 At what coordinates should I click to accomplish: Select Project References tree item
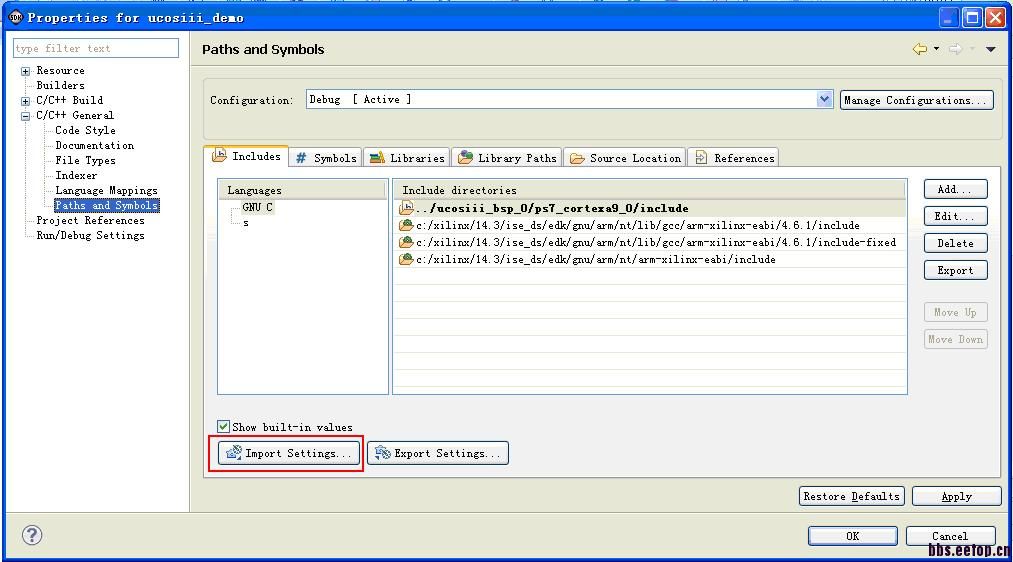[90, 220]
